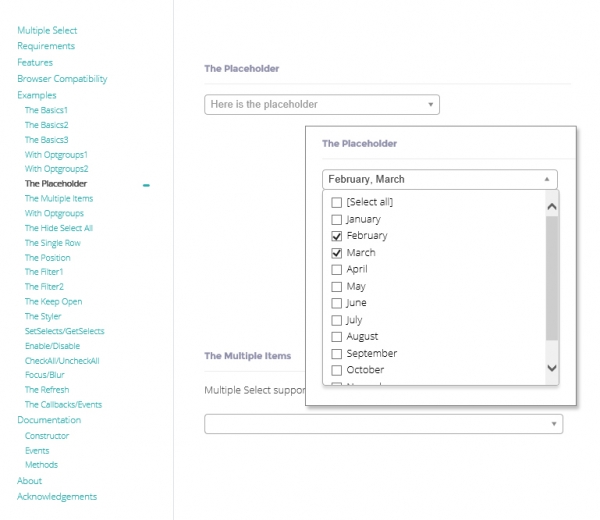Open Browser Compatibility link

point(62,79)
